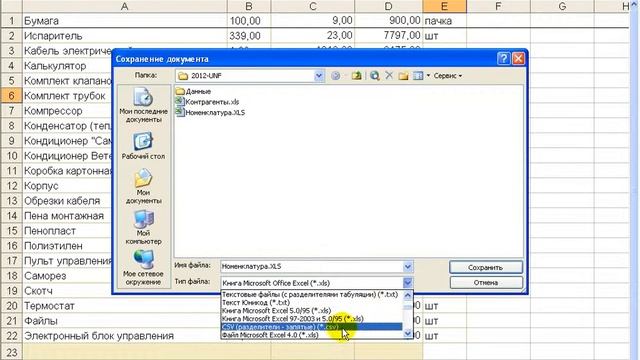Choose Книга Microsoft Excel 97-2003 и 5.0/95
This screenshot has width=640, height=360.
(311, 319)
